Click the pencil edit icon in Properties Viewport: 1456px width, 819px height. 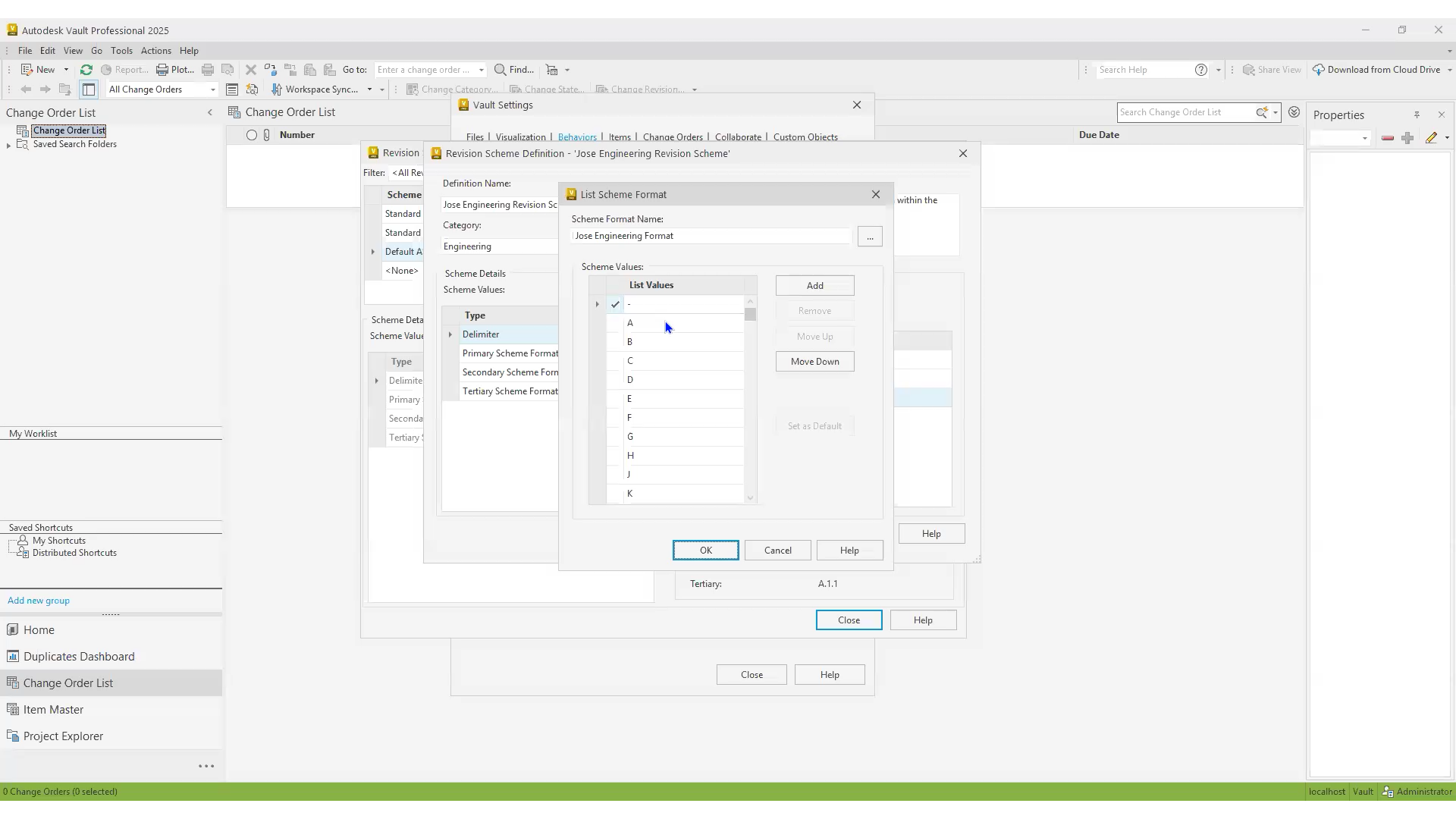point(1431,138)
